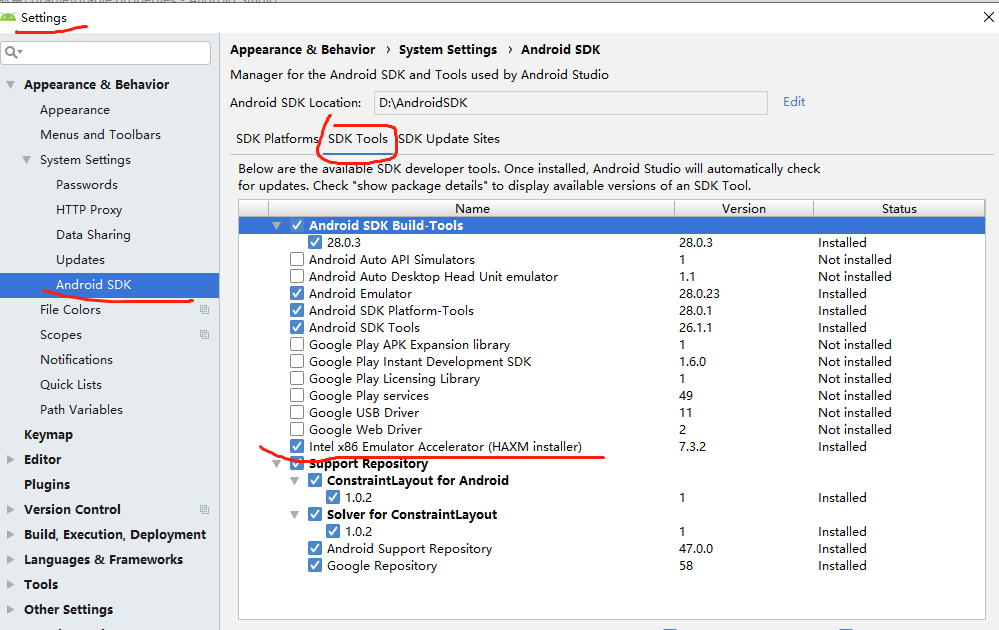The image size is (999, 630).
Task: Uncheck ConstraintLayout 1.0.2 version checkbox
Action: click(x=333, y=498)
